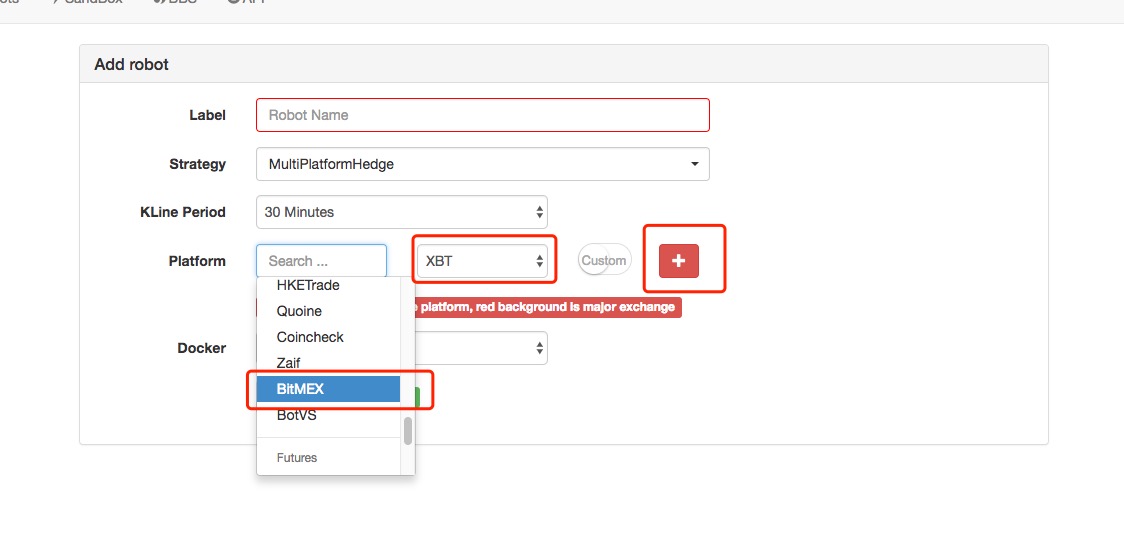Click the Add robot panel title
The height and width of the screenshot is (543, 1124).
click(131, 65)
